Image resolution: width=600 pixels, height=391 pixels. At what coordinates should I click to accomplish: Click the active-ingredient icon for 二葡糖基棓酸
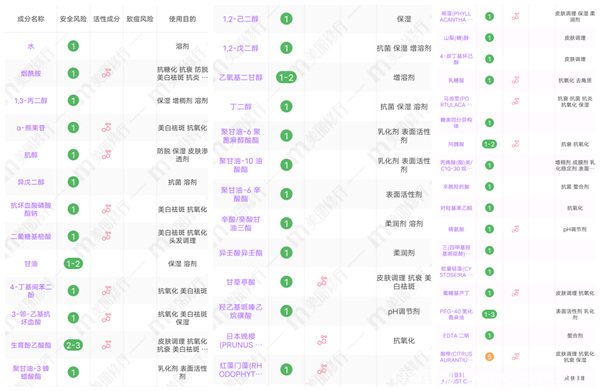[x=106, y=236]
